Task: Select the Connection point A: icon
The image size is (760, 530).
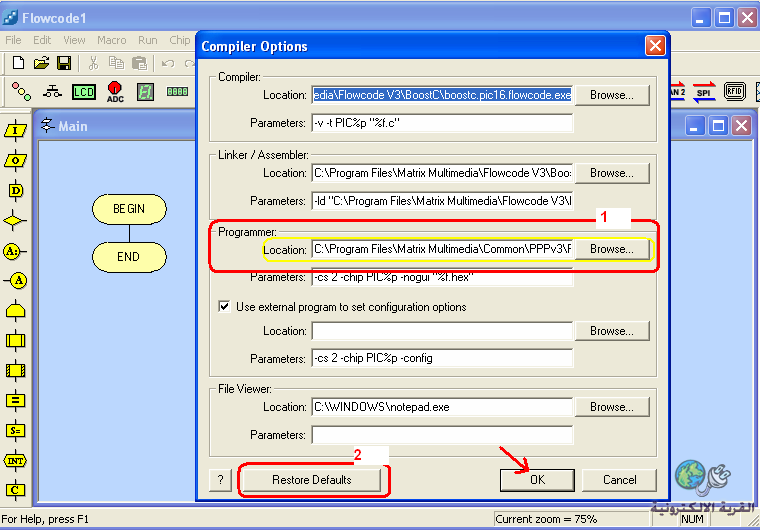Action: tap(15, 251)
